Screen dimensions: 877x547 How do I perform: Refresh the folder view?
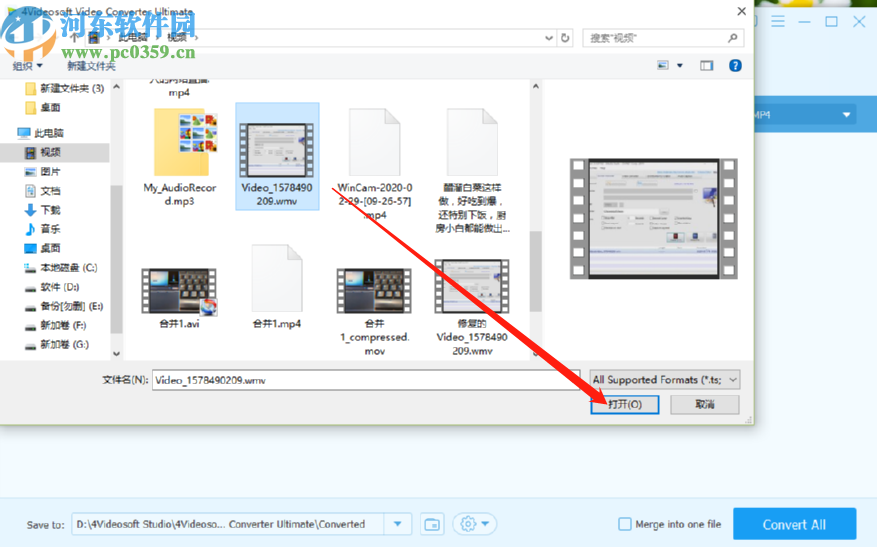(x=565, y=38)
